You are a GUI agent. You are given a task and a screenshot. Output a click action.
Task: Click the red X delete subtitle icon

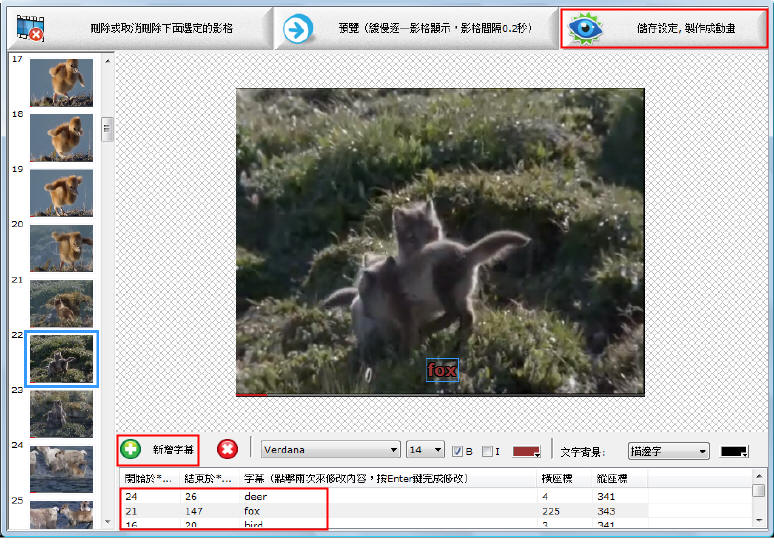pyautogui.click(x=227, y=450)
